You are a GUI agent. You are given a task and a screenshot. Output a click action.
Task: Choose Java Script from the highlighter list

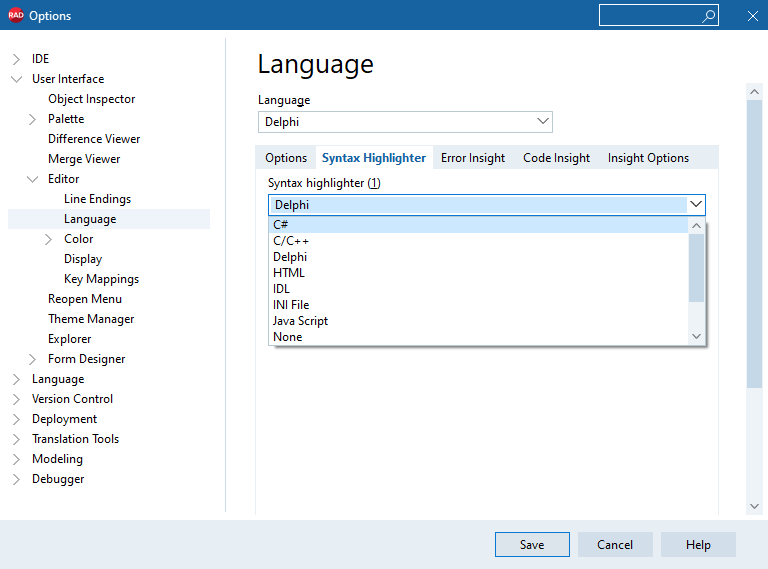[479, 321]
